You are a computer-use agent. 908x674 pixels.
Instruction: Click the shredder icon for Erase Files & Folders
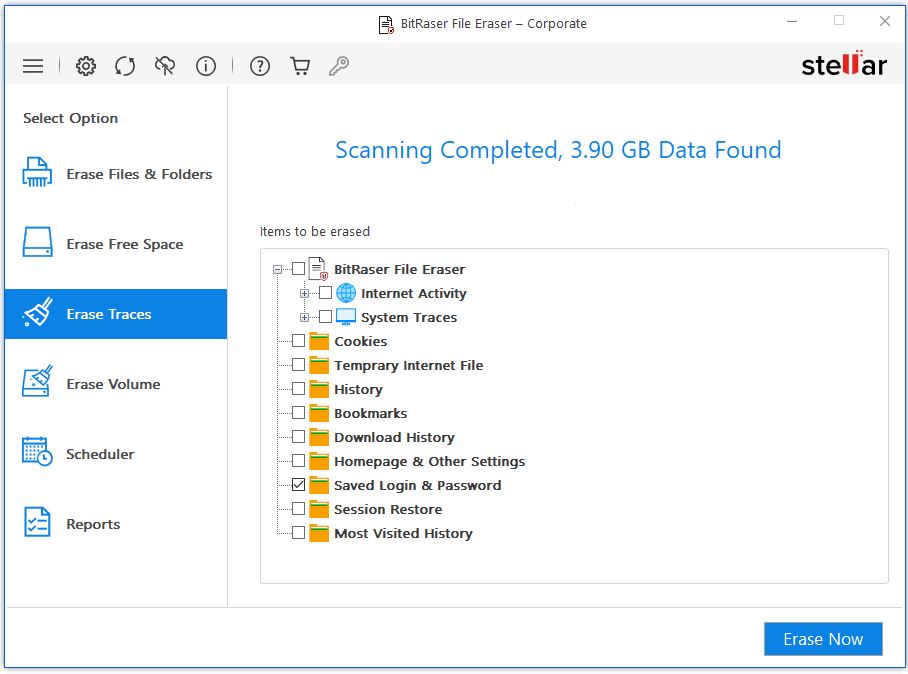37,172
